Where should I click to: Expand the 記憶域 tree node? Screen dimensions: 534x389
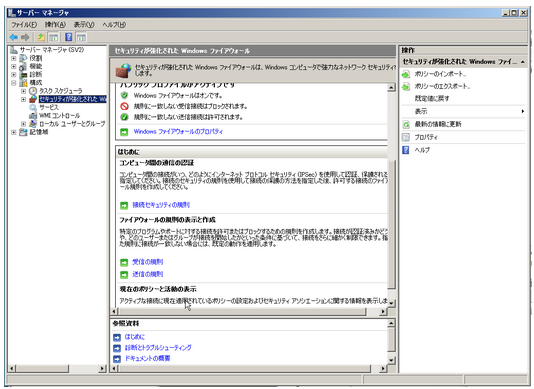tap(14, 132)
